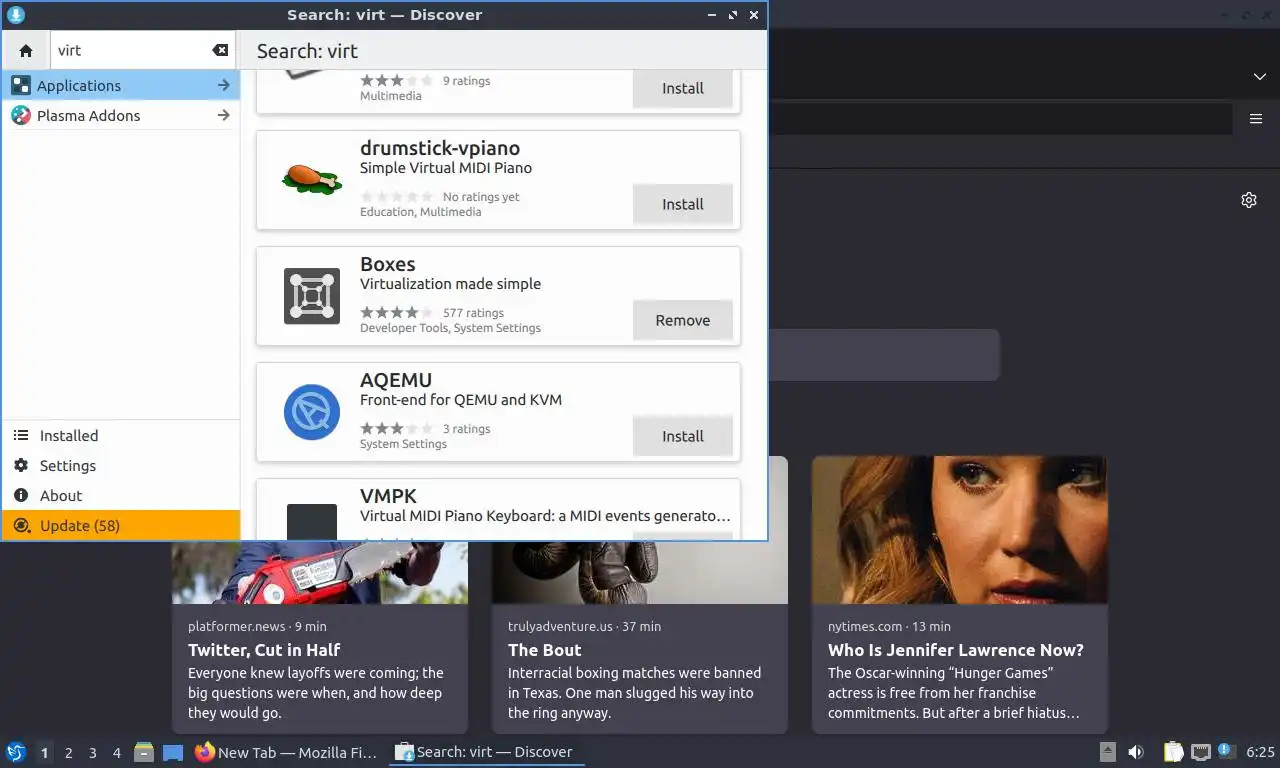This screenshot has width=1280, height=768.
Task: Clear the virt search text
Action: pyautogui.click(x=220, y=50)
